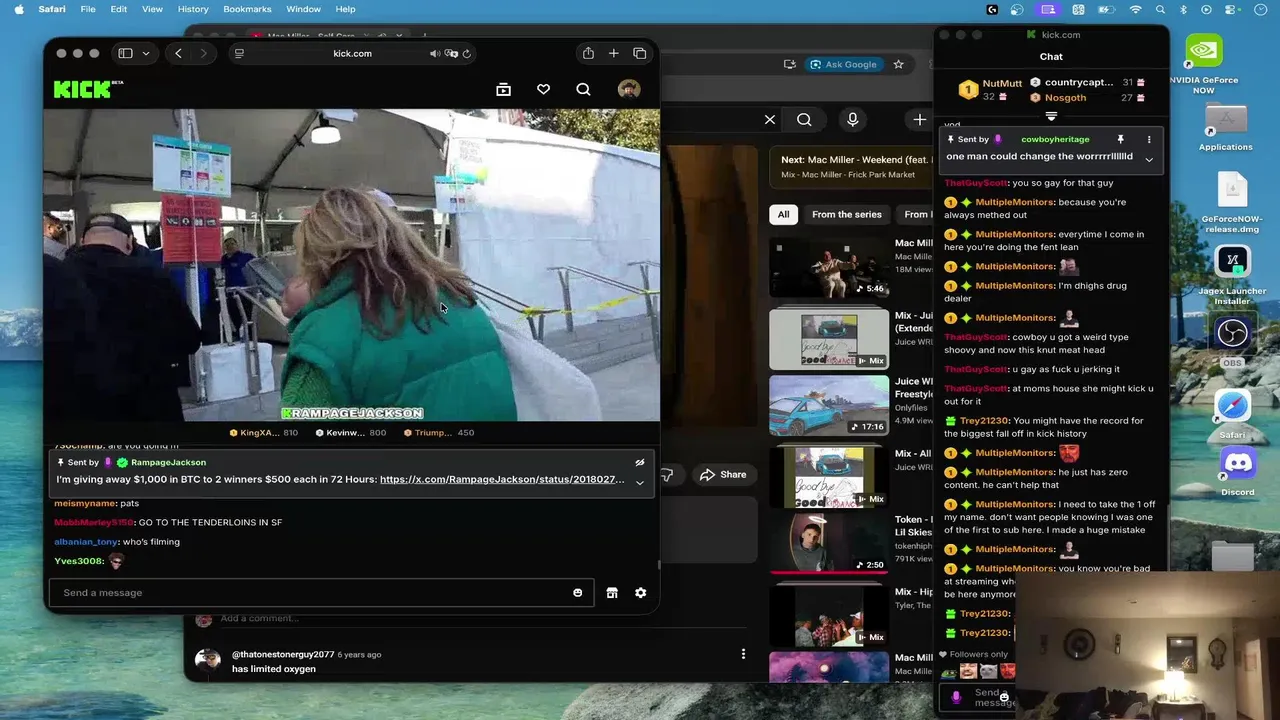Open the emoji picker in Kick chat
Screen dimensions: 1280x720
pos(577,593)
